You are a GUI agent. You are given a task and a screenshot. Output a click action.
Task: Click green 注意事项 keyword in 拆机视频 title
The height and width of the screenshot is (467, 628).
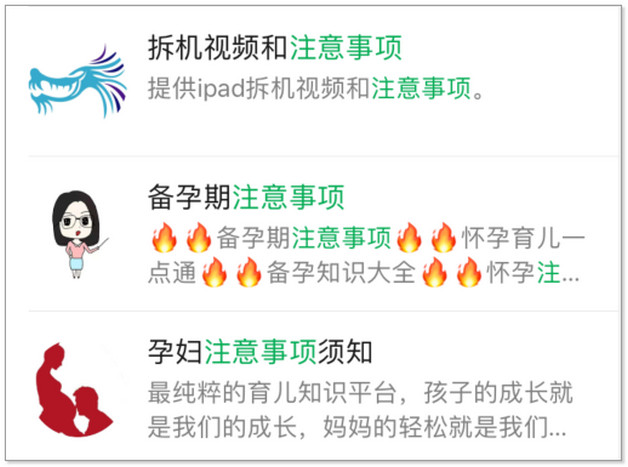[x=345, y=48]
